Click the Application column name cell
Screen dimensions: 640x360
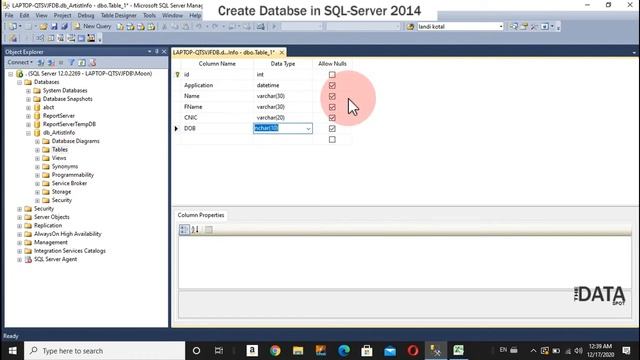click(217, 85)
